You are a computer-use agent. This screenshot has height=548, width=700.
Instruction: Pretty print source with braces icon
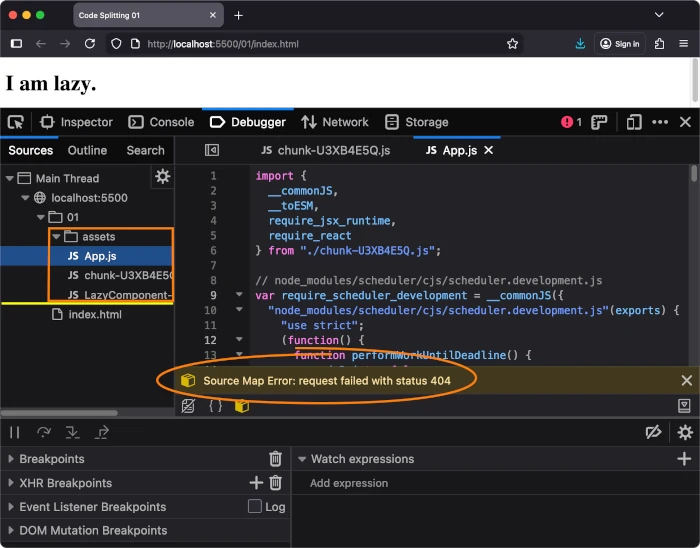pos(216,406)
